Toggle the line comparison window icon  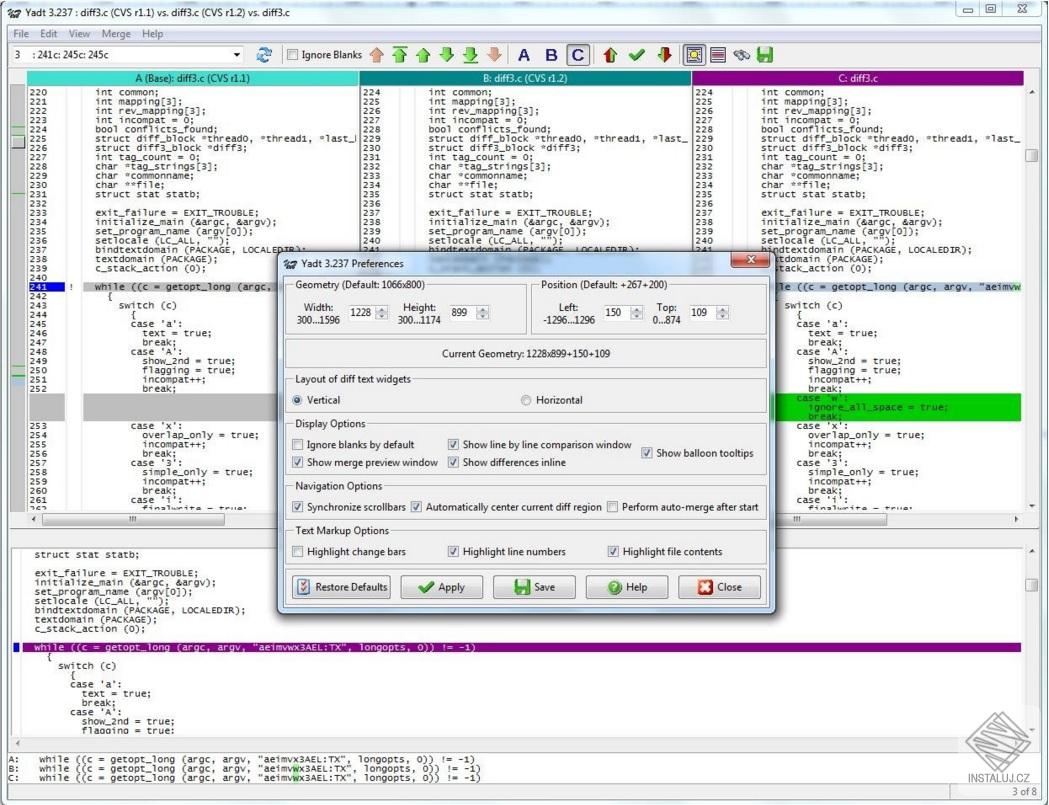pyautogui.click(x=718, y=55)
